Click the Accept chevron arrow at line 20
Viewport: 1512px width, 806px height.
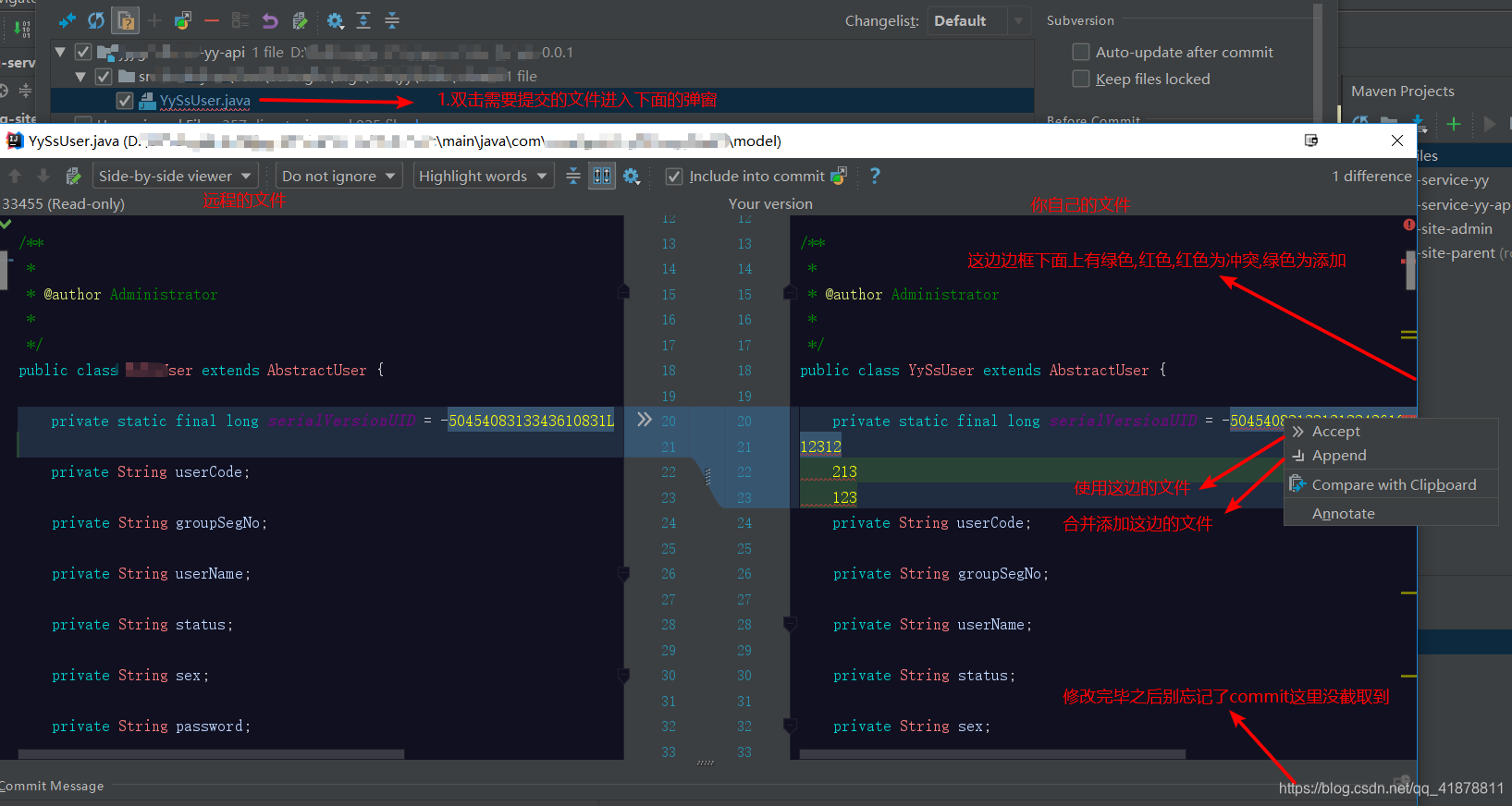tap(645, 420)
